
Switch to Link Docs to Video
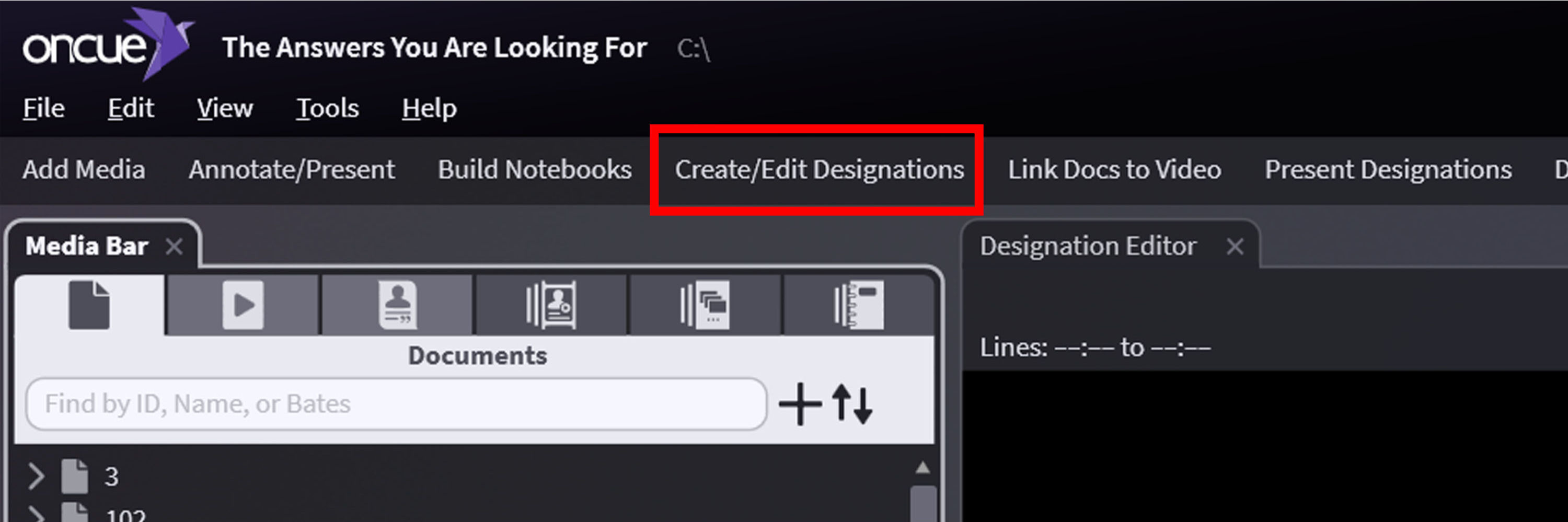click(1114, 170)
